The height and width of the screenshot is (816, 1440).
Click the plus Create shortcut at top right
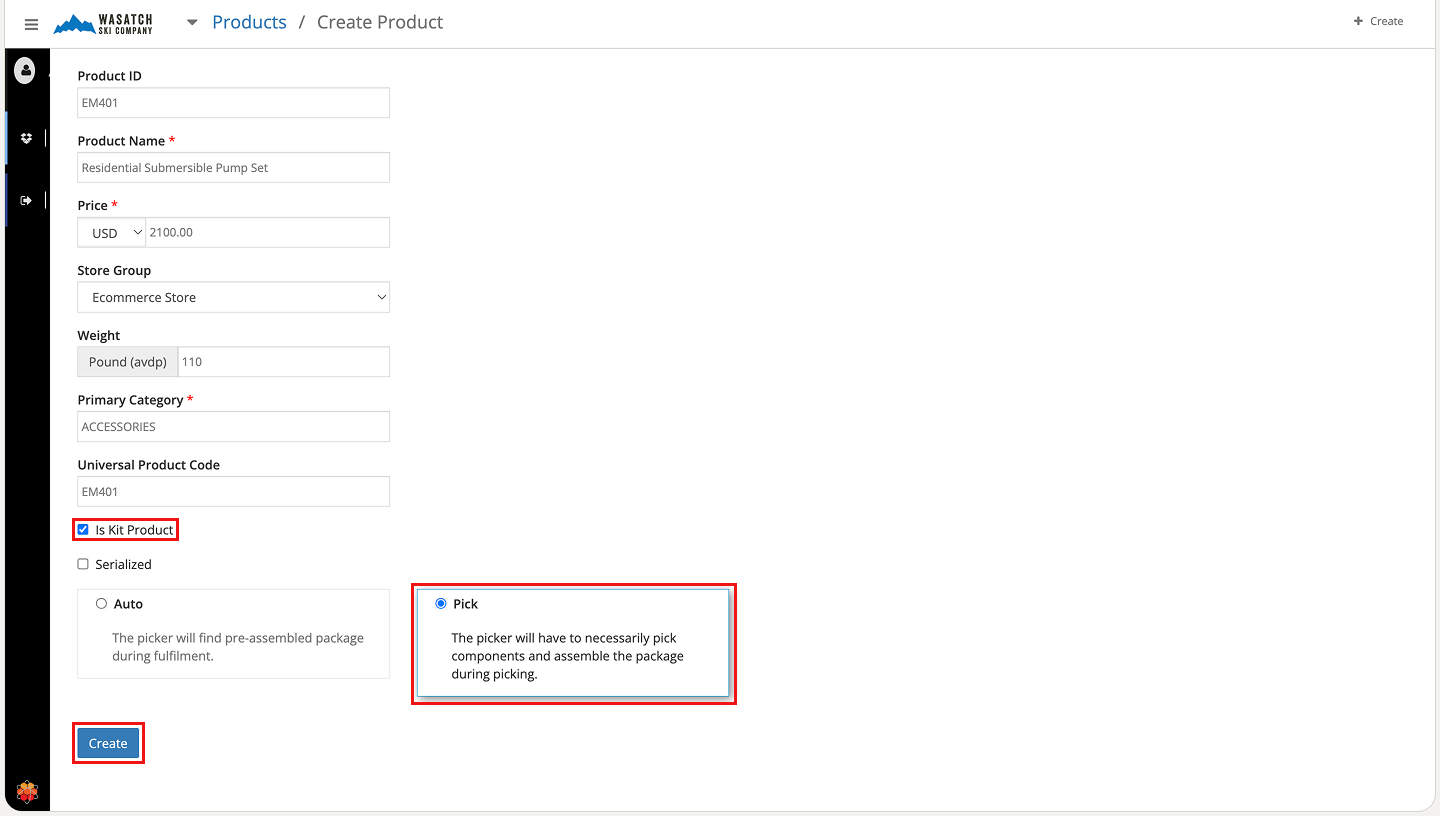click(1378, 21)
